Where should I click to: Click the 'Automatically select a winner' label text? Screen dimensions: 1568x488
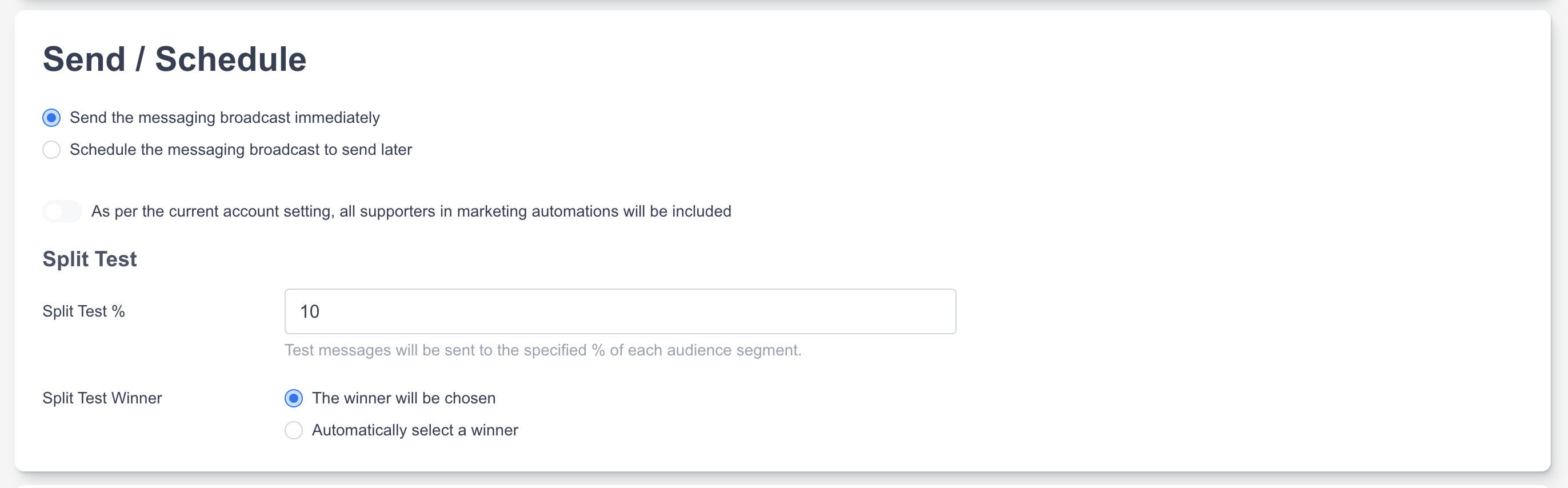(x=414, y=430)
